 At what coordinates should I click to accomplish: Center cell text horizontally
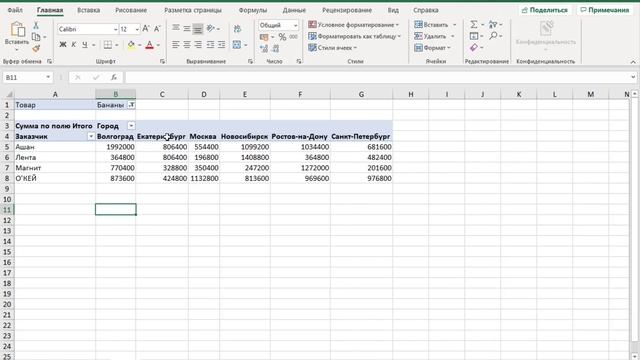click(x=187, y=44)
